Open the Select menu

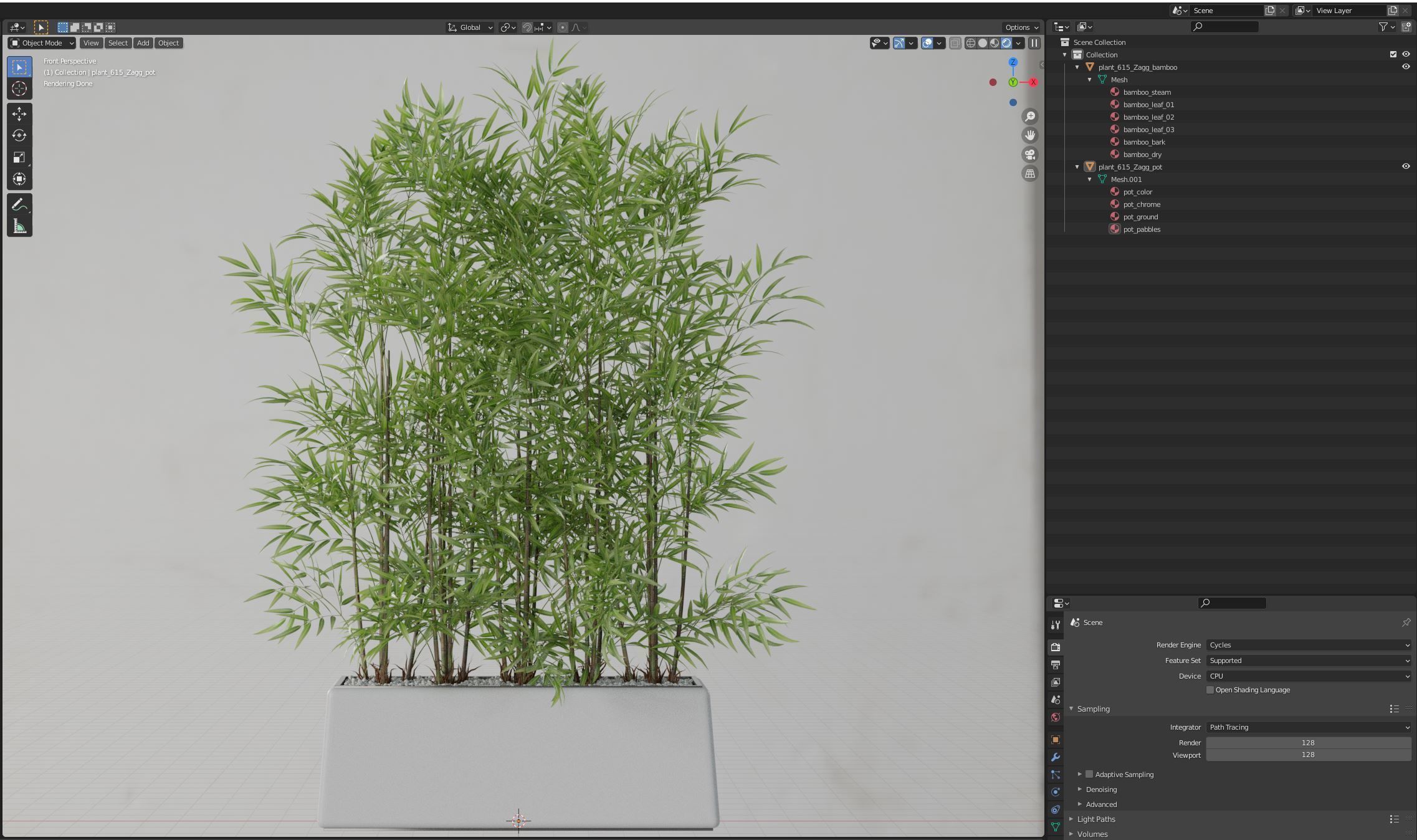click(x=118, y=43)
